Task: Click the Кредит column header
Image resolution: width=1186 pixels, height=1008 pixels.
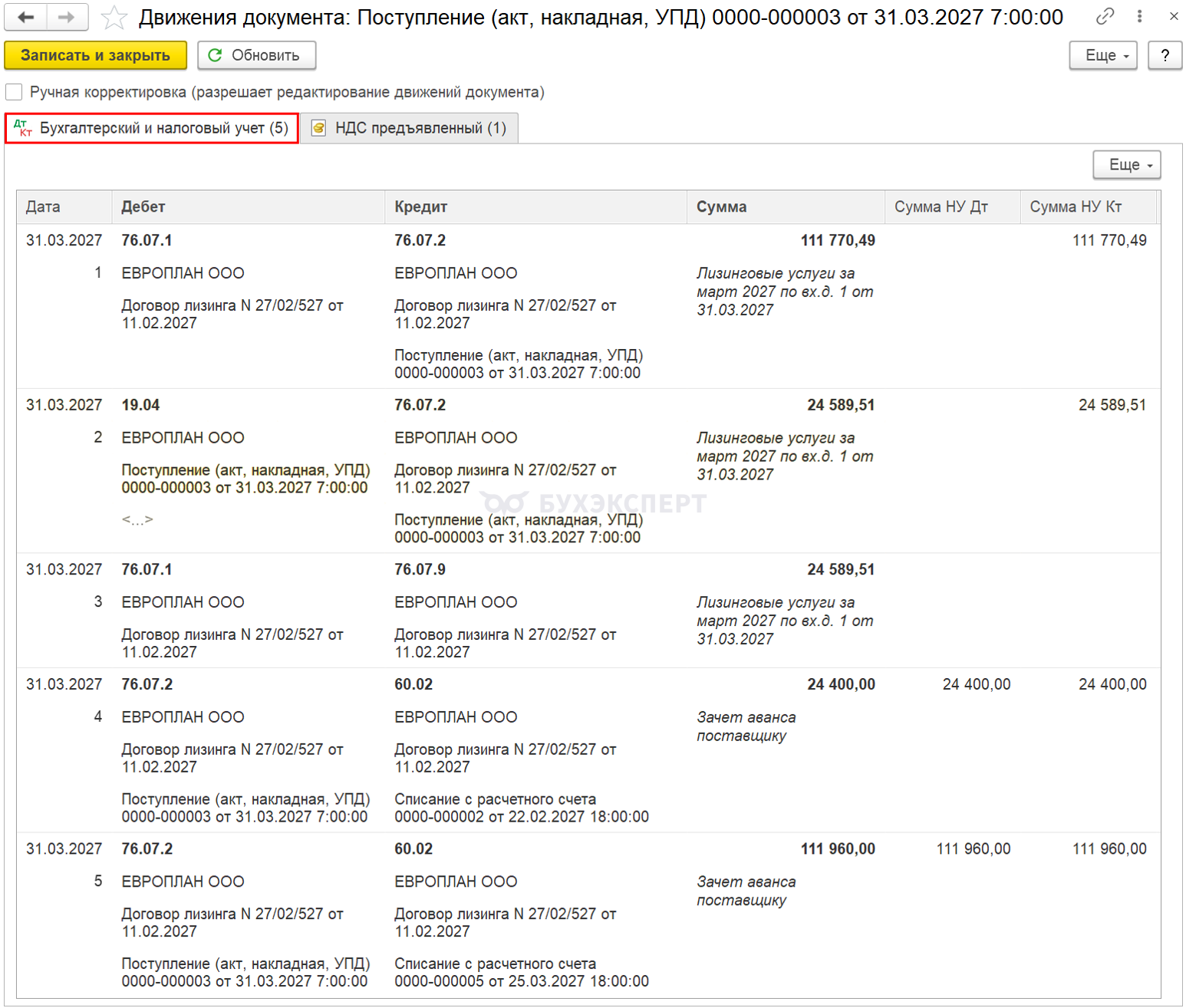Action: pyautogui.click(x=535, y=207)
